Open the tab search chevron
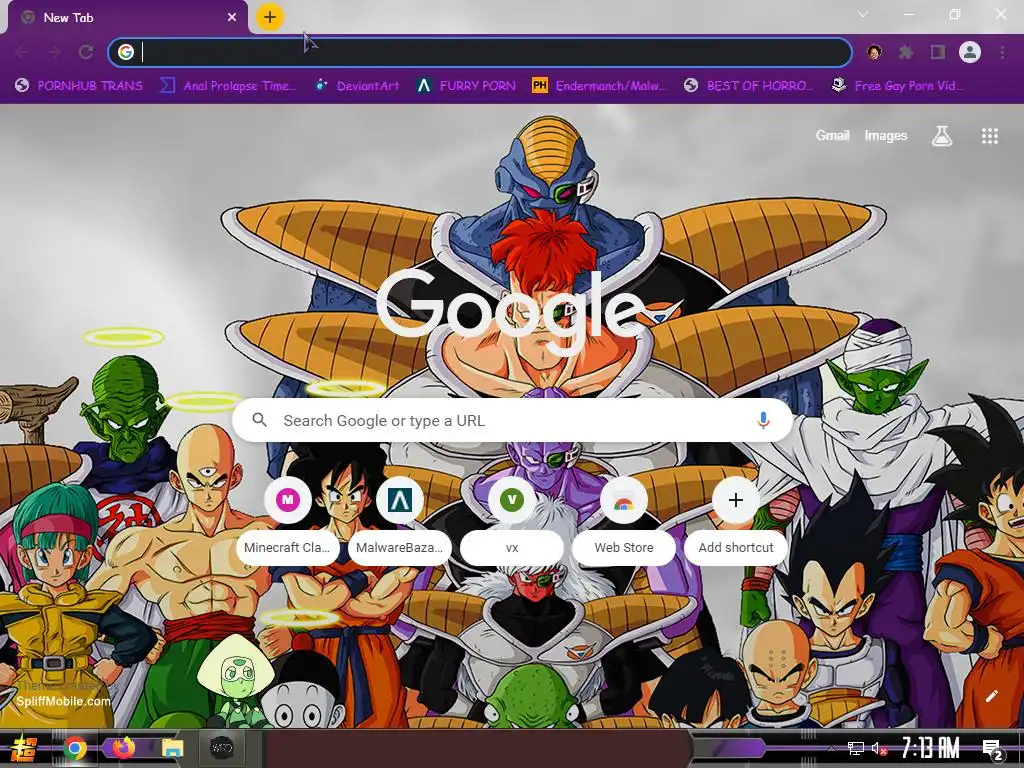Image resolution: width=1024 pixels, height=768 pixels. pyautogui.click(x=863, y=14)
